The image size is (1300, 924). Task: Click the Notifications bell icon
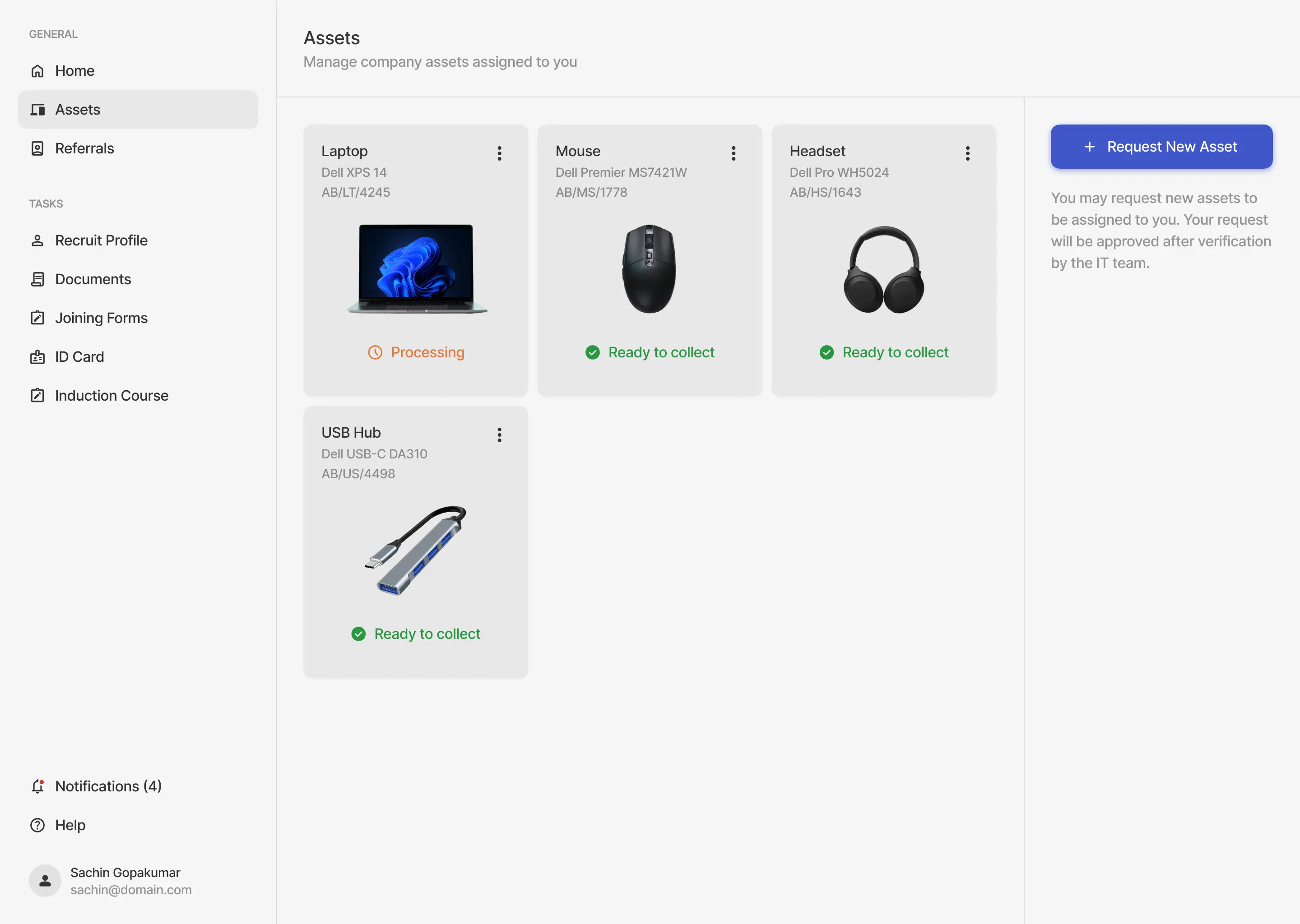pyautogui.click(x=37, y=786)
